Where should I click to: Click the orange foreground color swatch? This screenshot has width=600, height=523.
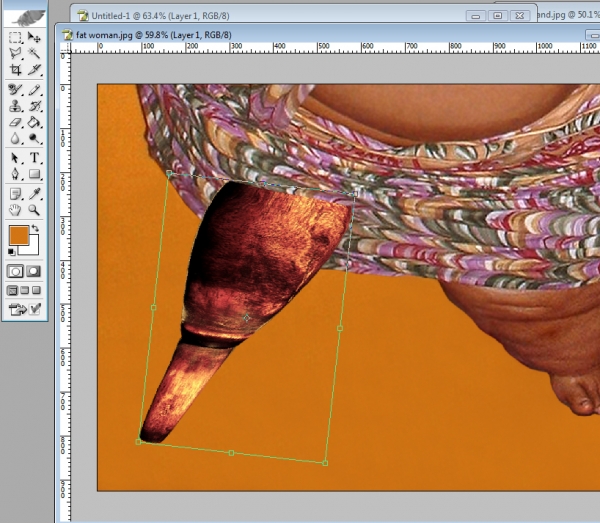click(17, 233)
